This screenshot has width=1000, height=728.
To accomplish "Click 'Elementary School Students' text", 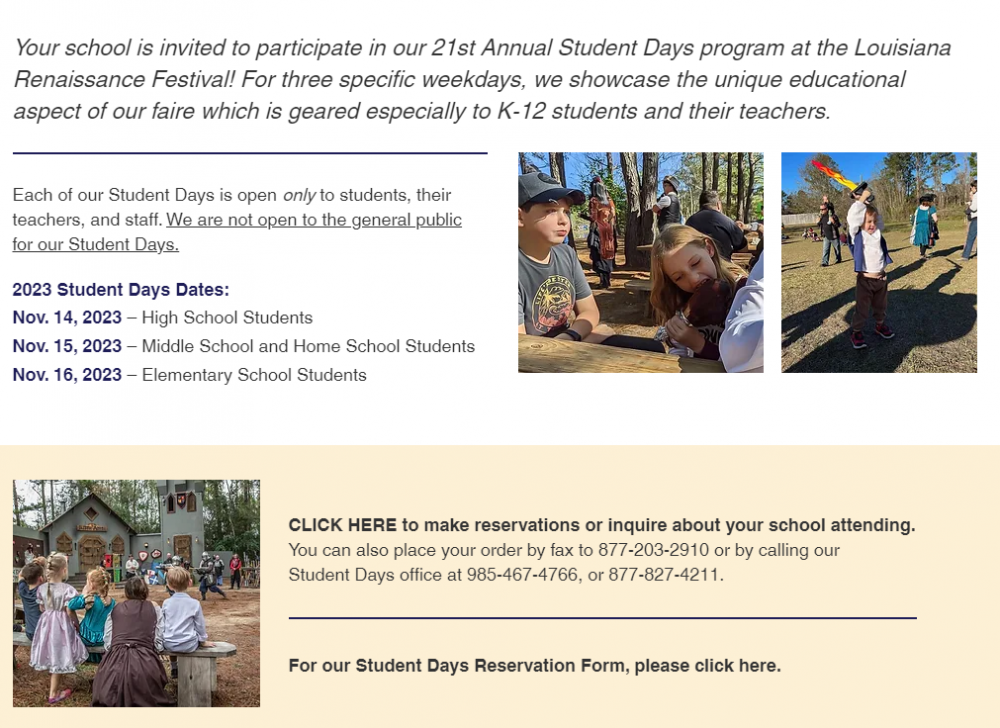I will click(254, 376).
